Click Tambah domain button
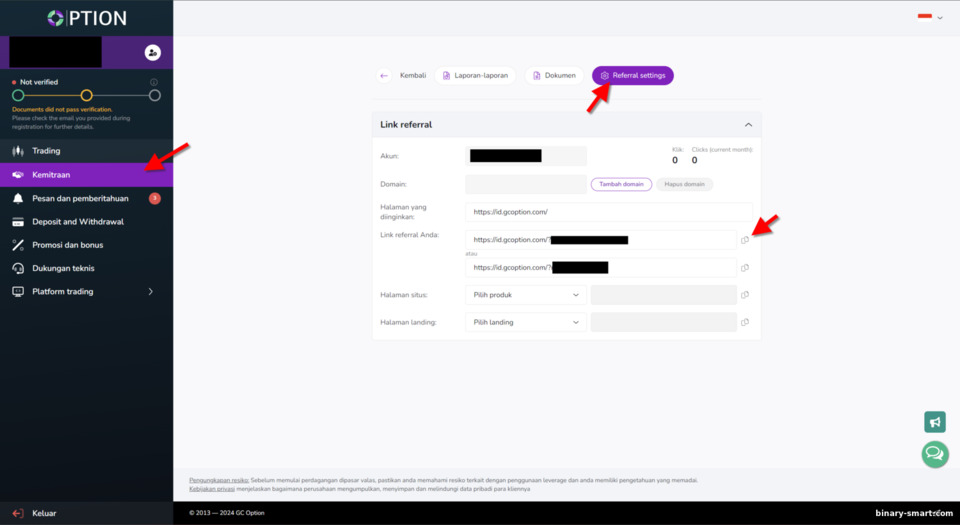 tap(621, 184)
